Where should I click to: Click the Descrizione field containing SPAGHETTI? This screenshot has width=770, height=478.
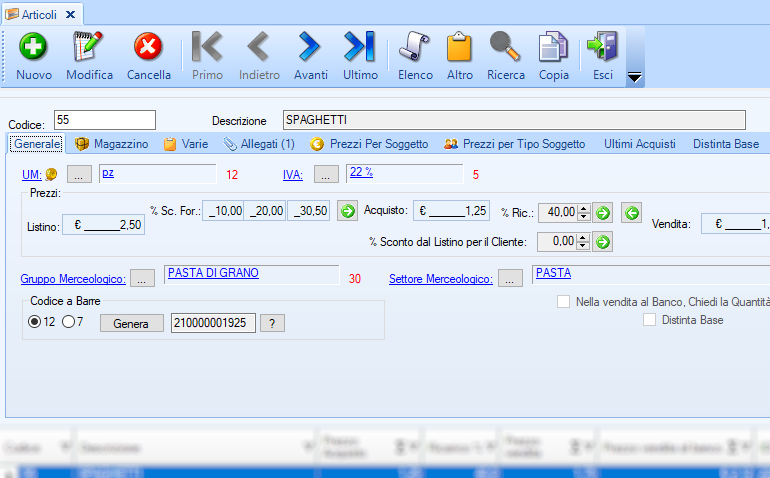(x=514, y=120)
